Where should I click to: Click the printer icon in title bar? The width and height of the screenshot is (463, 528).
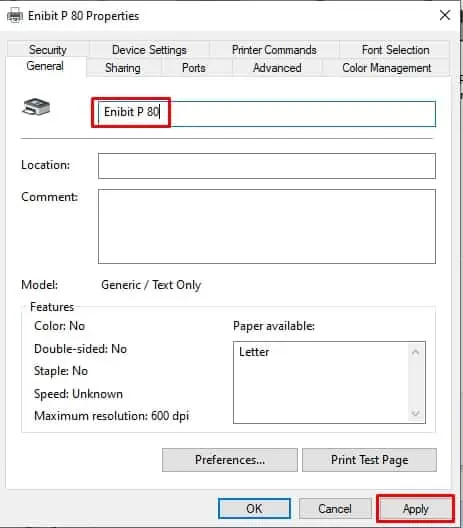[x=14, y=16]
